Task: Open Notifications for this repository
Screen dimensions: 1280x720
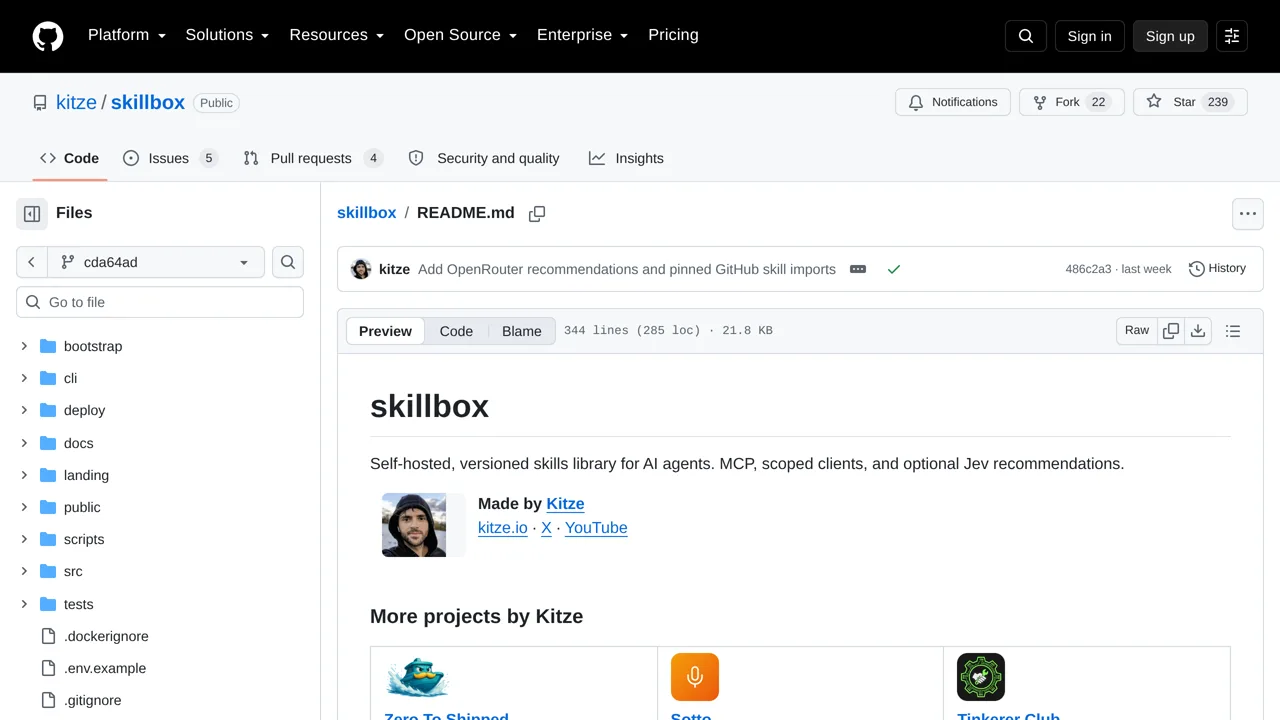Action: pos(953,102)
